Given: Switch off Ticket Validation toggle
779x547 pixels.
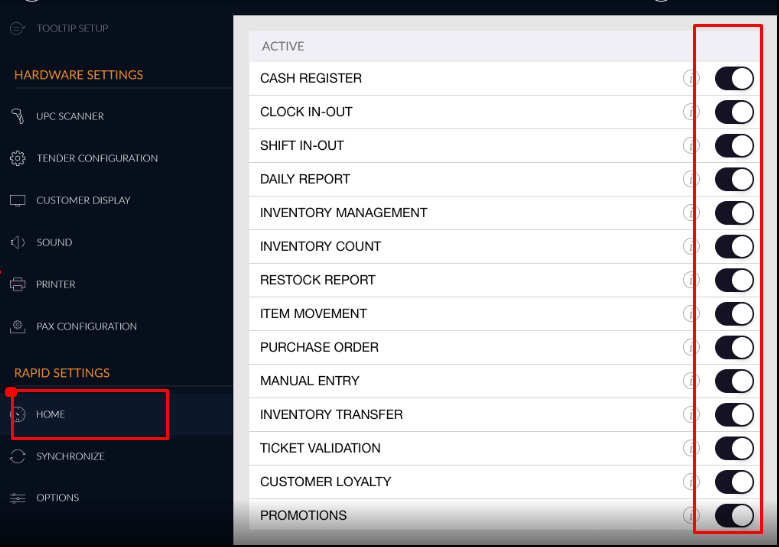Looking at the screenshot, I should (x=734, y=448).
